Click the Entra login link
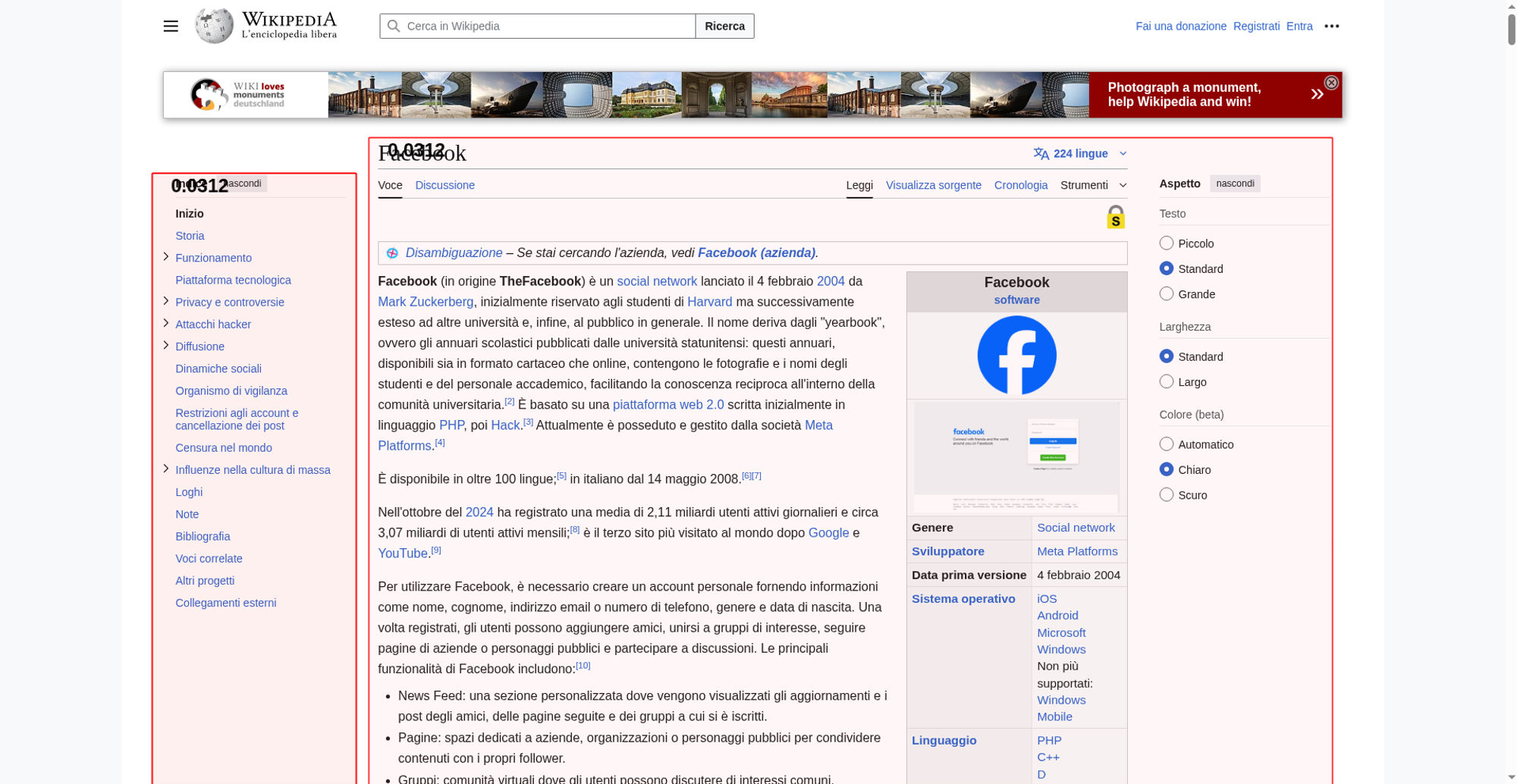Image resolution: width=1517 pixels, height=784 pixels. [1299, 26]
